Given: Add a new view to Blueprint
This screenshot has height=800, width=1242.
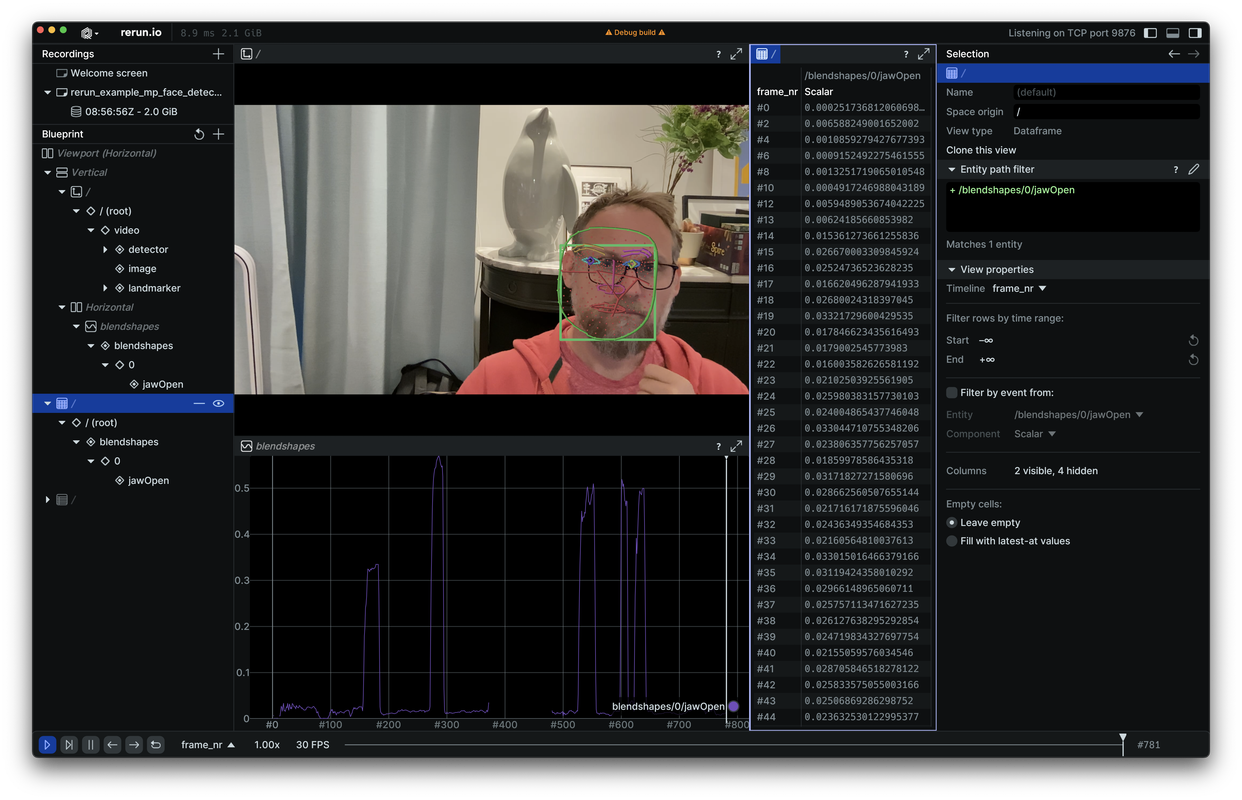Looking at the screenshot, I should (218, 134).
